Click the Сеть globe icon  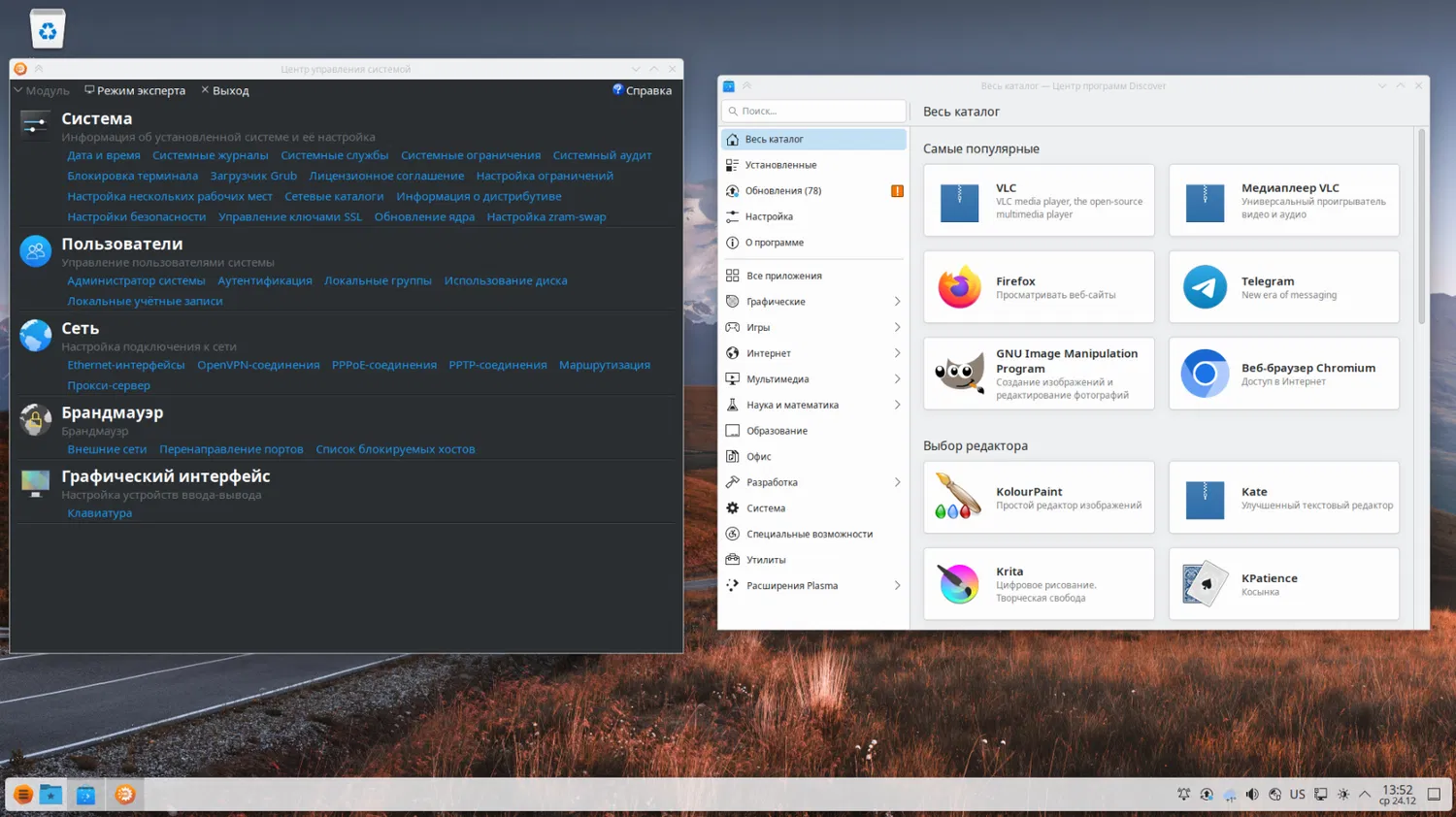pos(35,335)
